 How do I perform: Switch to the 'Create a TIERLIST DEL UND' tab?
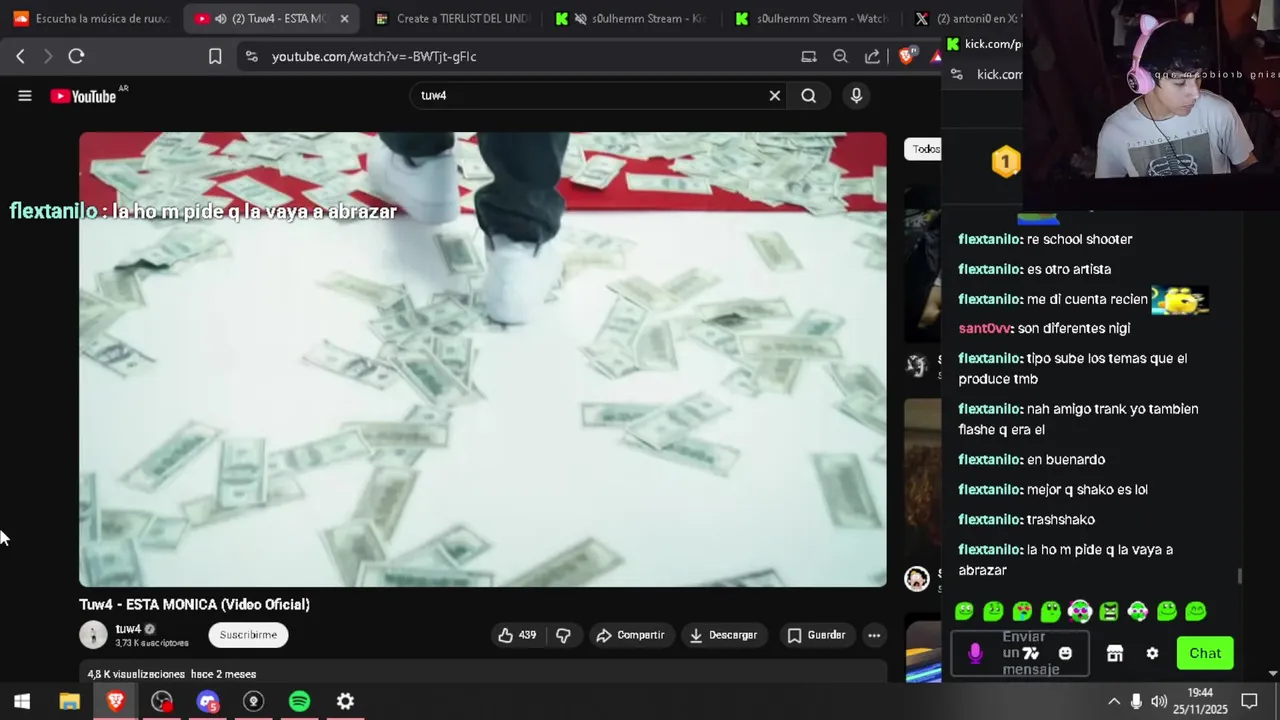(x=451, y=18)
